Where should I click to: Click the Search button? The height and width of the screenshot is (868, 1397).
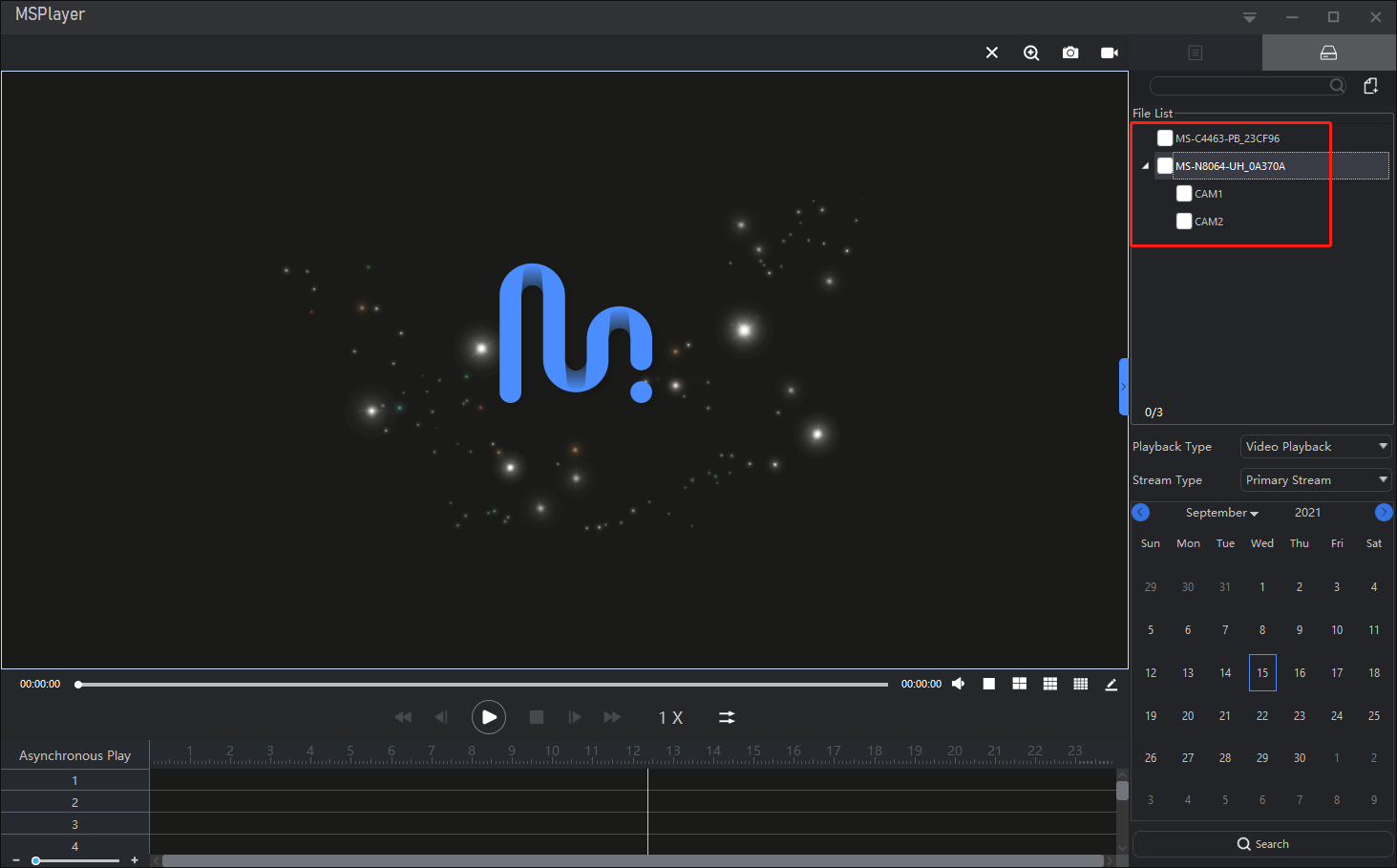pos(1262,844)
